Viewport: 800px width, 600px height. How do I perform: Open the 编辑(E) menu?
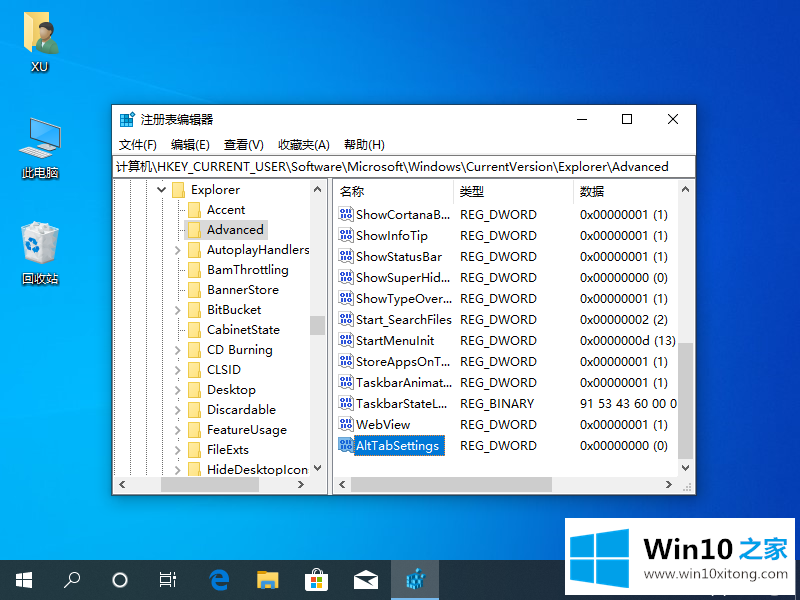190,145
